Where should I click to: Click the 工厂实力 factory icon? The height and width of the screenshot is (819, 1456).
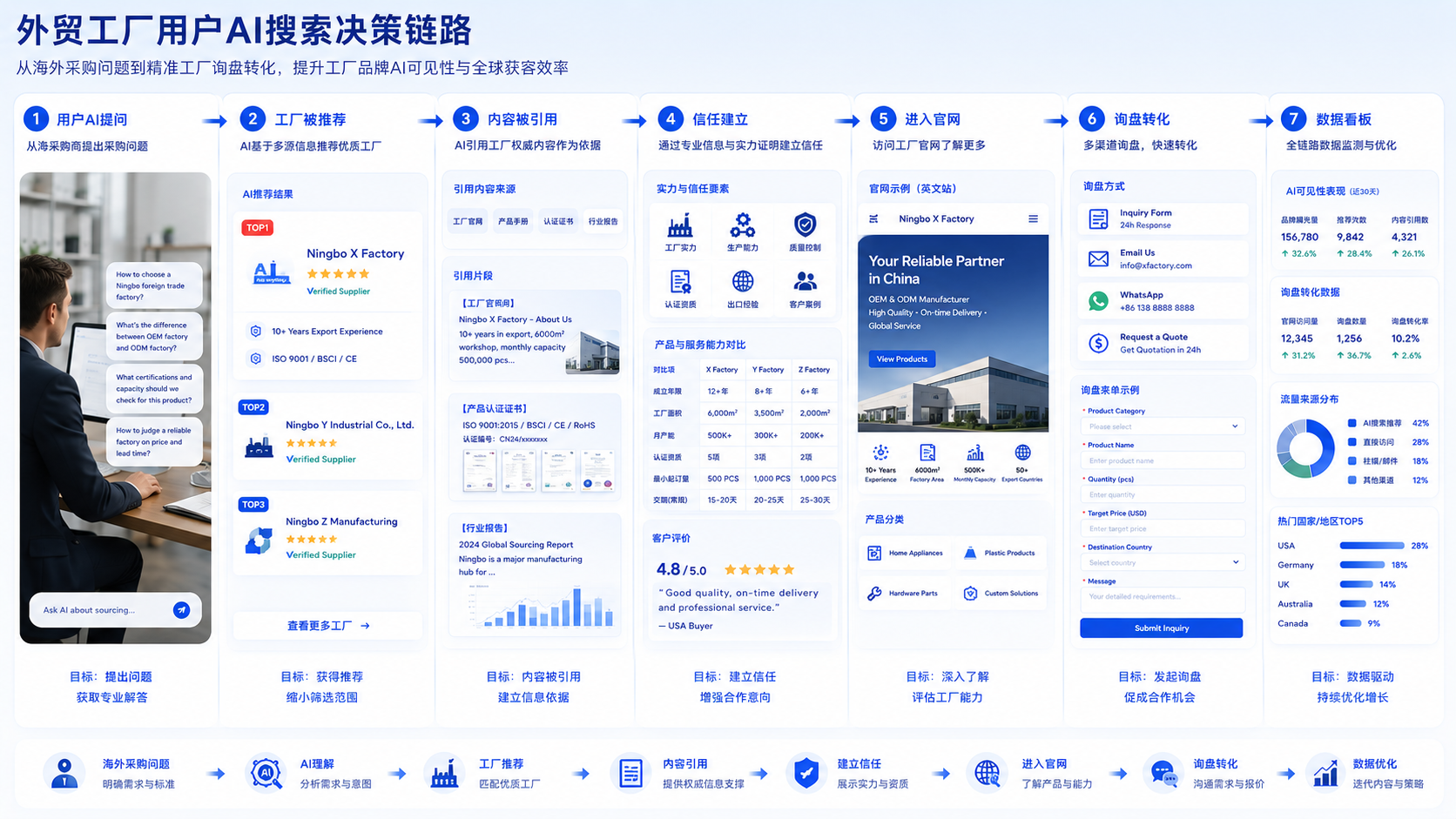[x=680, y=226]
